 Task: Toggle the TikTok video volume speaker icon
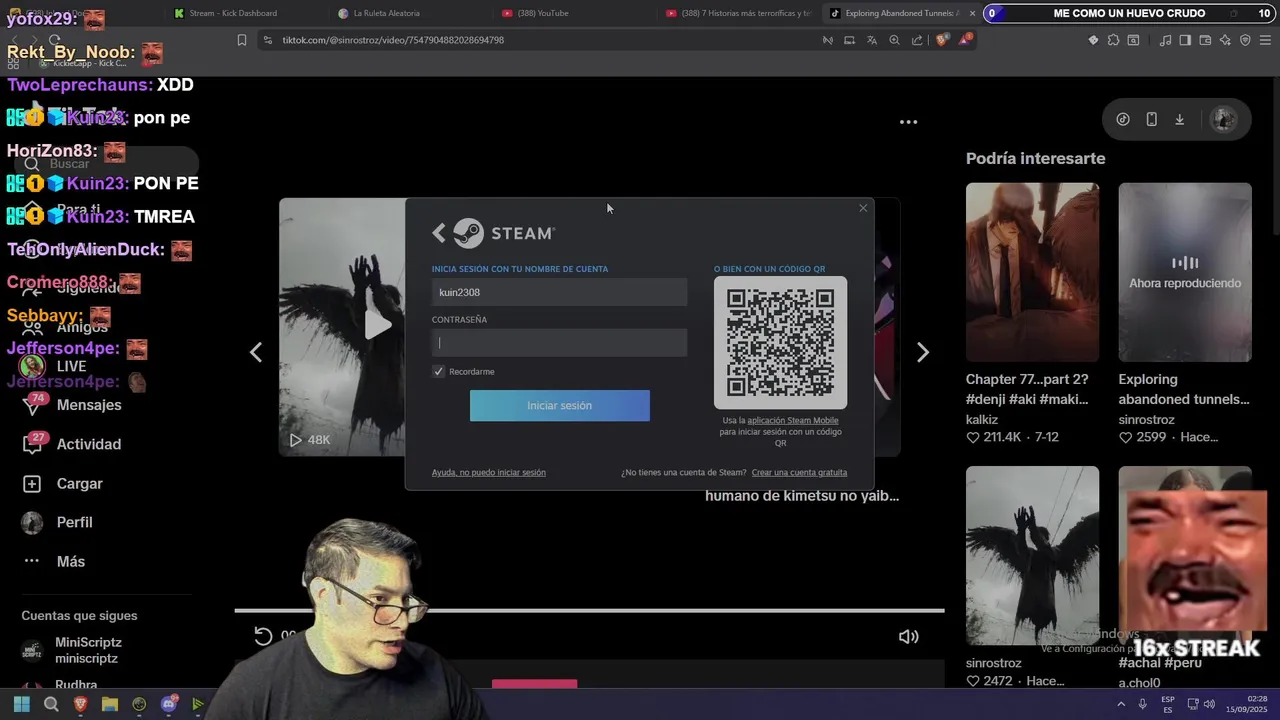click(x=908, y=636)
